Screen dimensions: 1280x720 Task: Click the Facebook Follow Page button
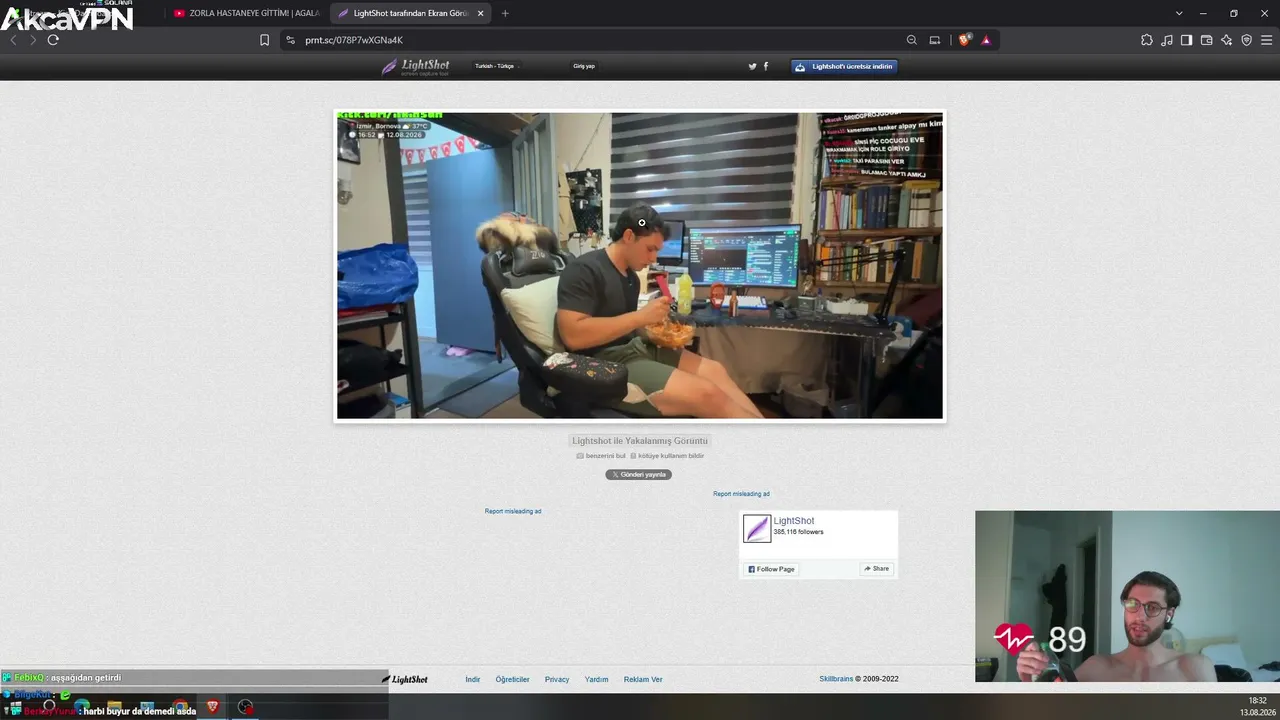click(x=771, y=569)
